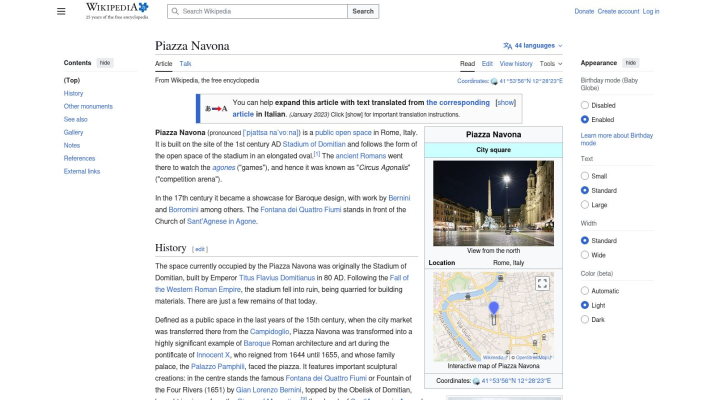Image resolution: width=720 pixels, height=400 pixels.
Task: Open the hamburger main menu icon
Action: click(x=61, y=11)
